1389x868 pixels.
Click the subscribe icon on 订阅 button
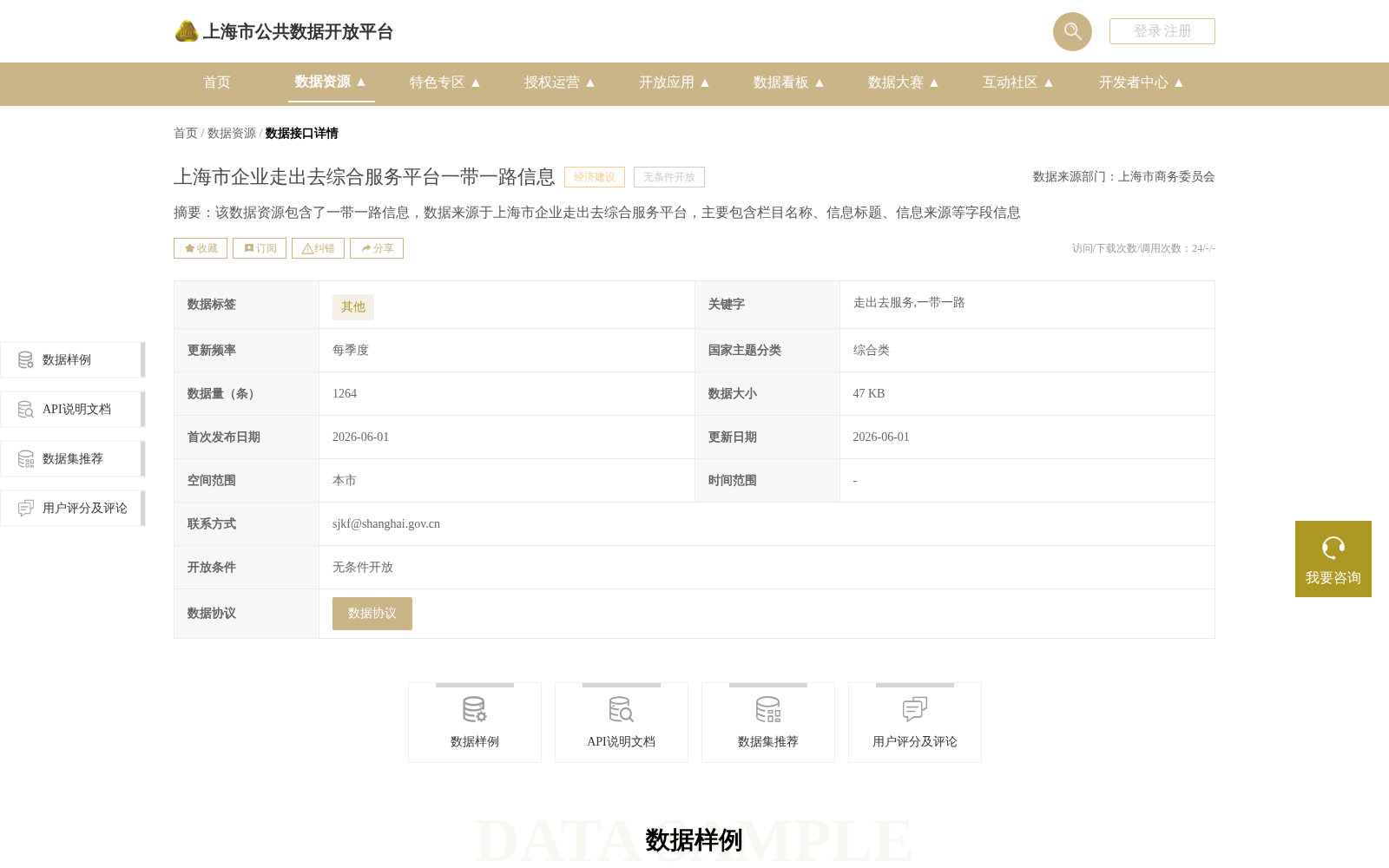[248, 248]
